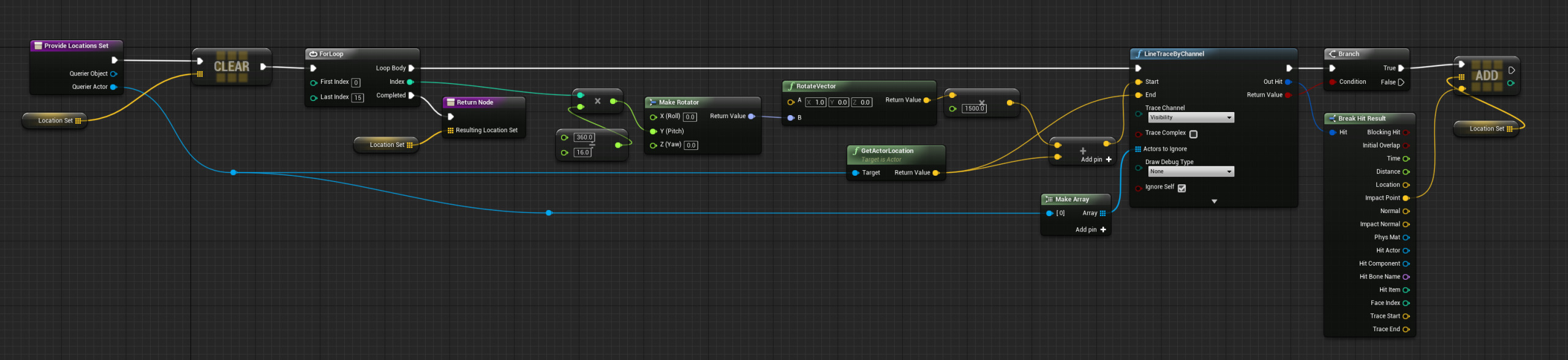
Task: Click the Querier Actor output pin
Action: point(113,87)
